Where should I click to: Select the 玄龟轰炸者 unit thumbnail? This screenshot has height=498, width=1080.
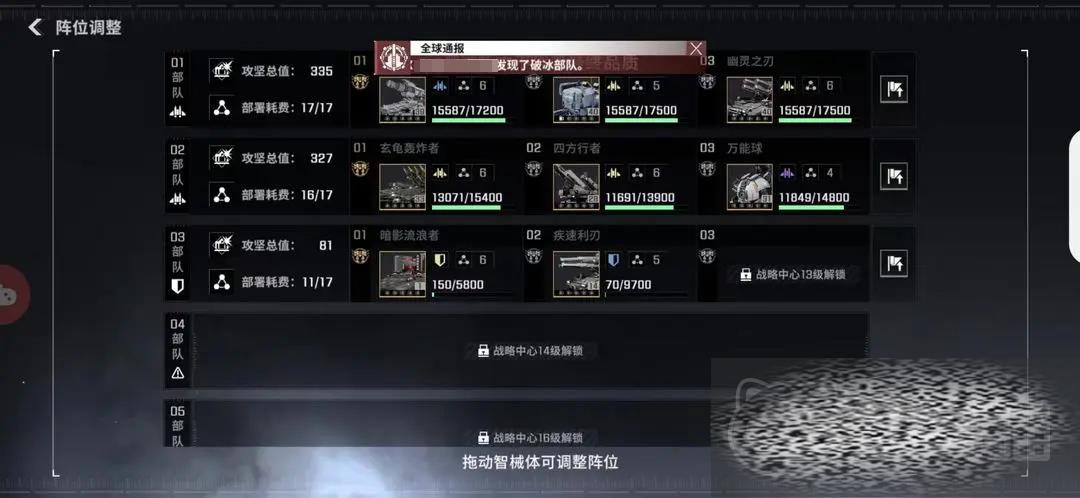pyautogui.click(x=403, y=187)
